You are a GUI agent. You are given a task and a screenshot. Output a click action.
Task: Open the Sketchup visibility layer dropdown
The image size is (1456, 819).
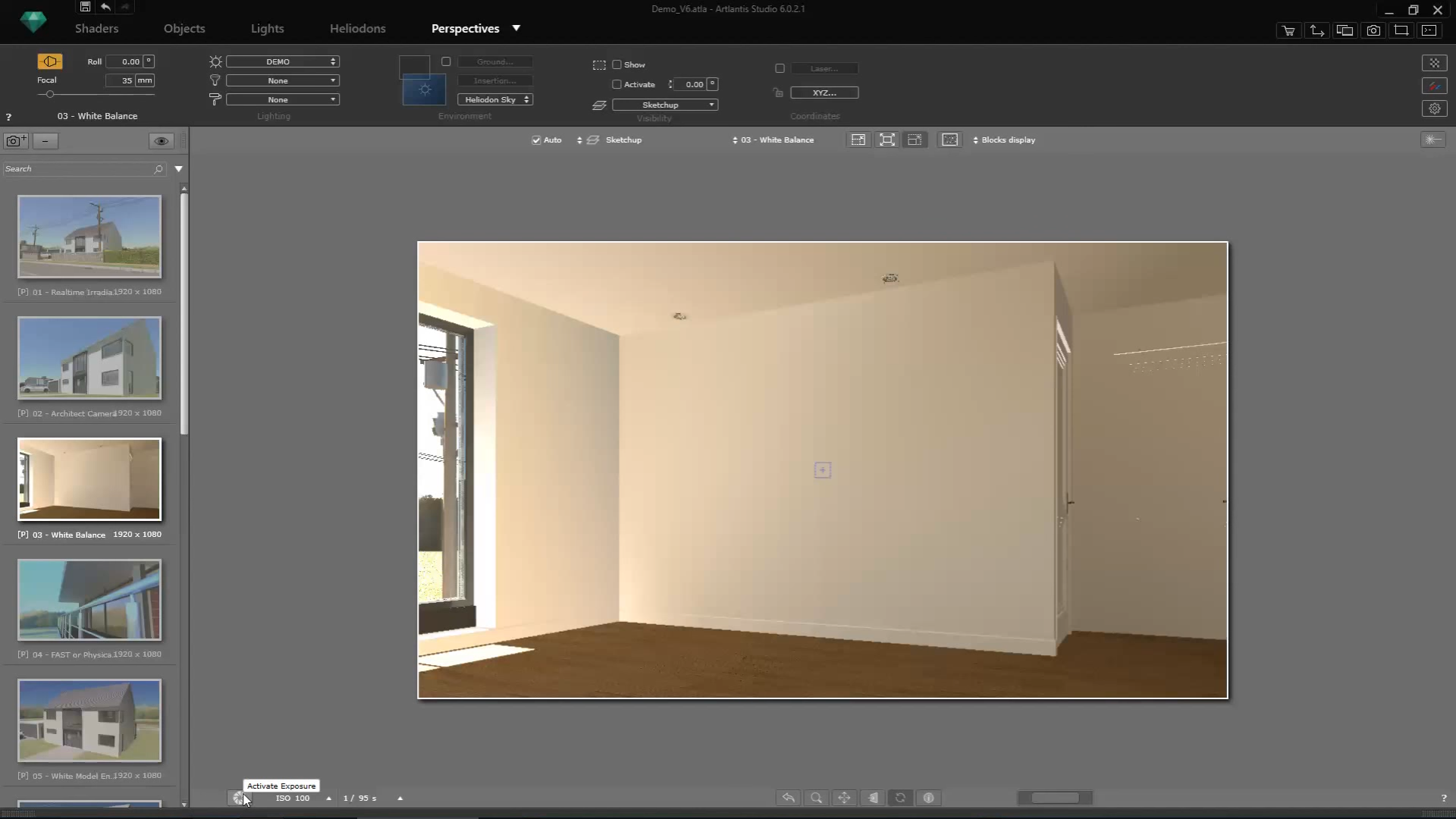[x=665, y=105]
